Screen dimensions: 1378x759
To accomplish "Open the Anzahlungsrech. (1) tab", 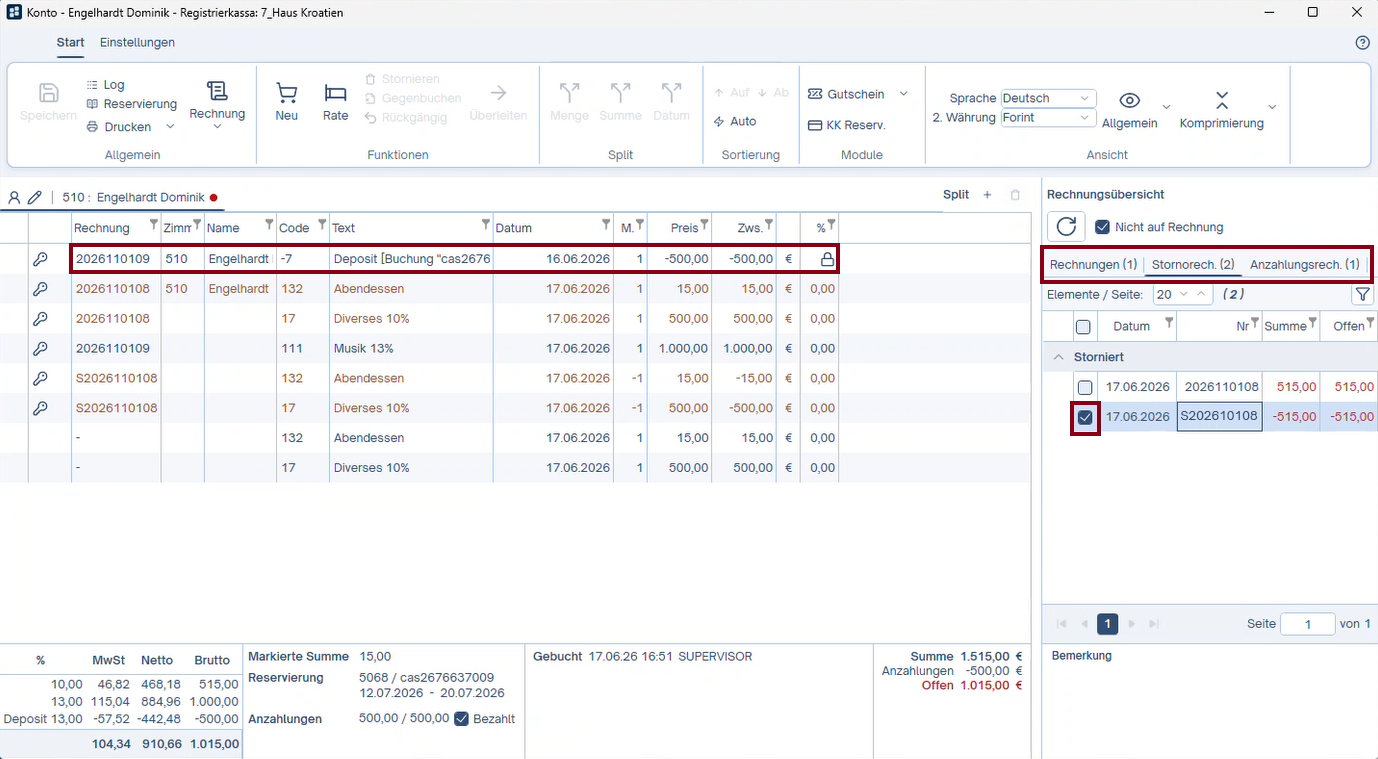I will pyautogui.click(x=1305, y=265).
